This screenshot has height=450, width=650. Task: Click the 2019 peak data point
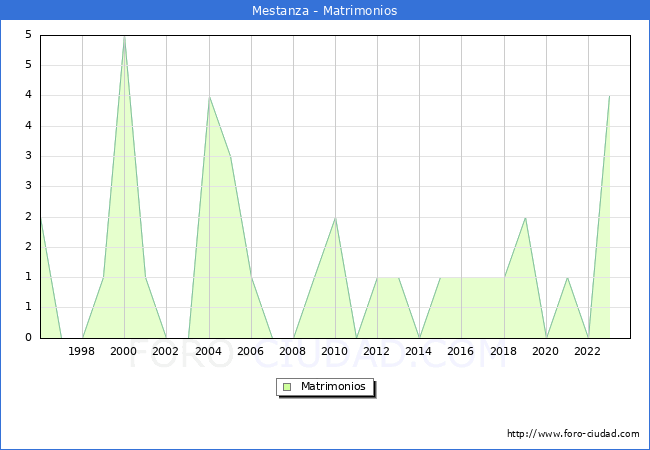(x=525, y=218)
